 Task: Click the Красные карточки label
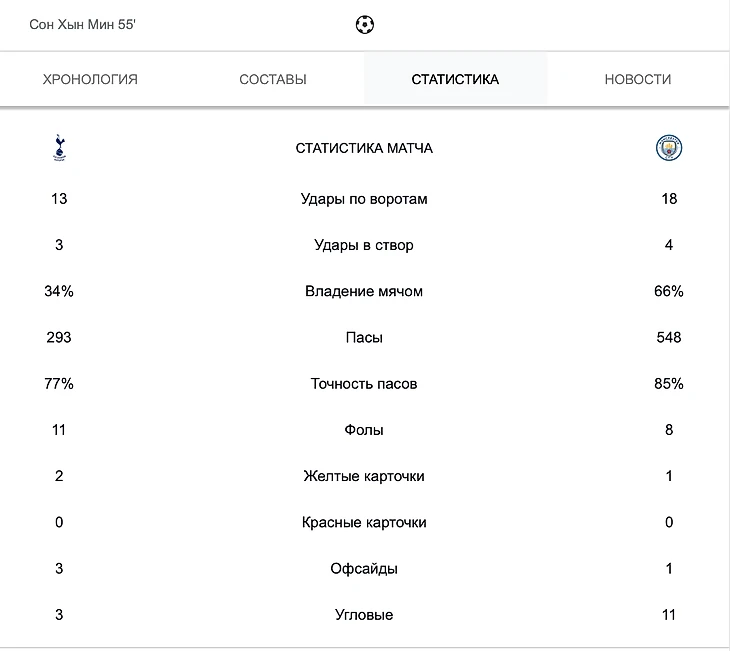364,522
